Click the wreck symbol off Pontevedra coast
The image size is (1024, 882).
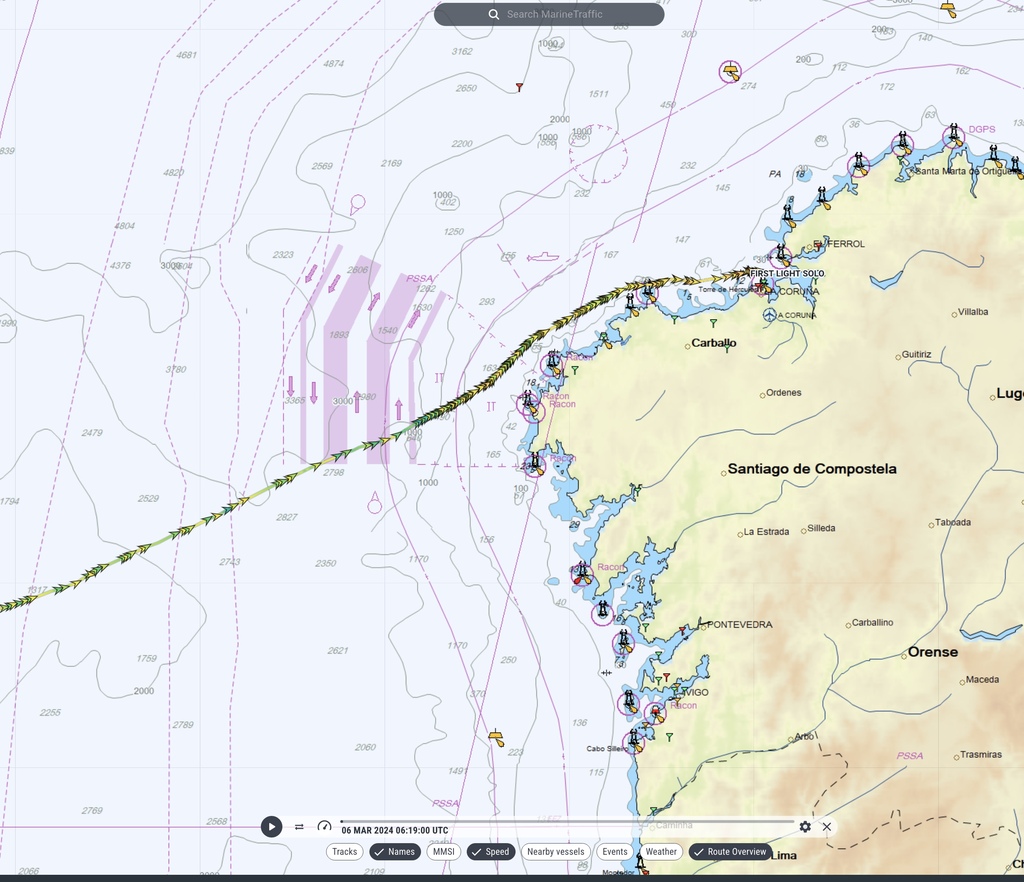(x=606, y=672)
